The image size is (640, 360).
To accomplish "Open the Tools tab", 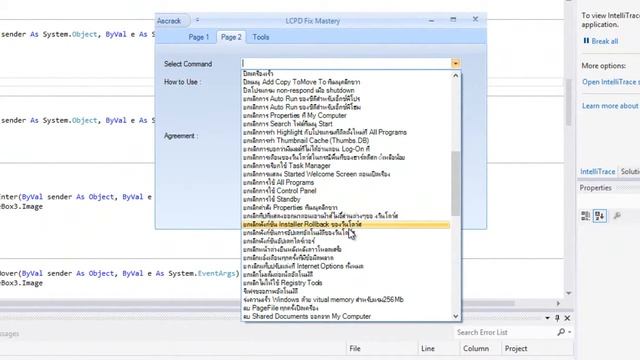I will [260, 37].
